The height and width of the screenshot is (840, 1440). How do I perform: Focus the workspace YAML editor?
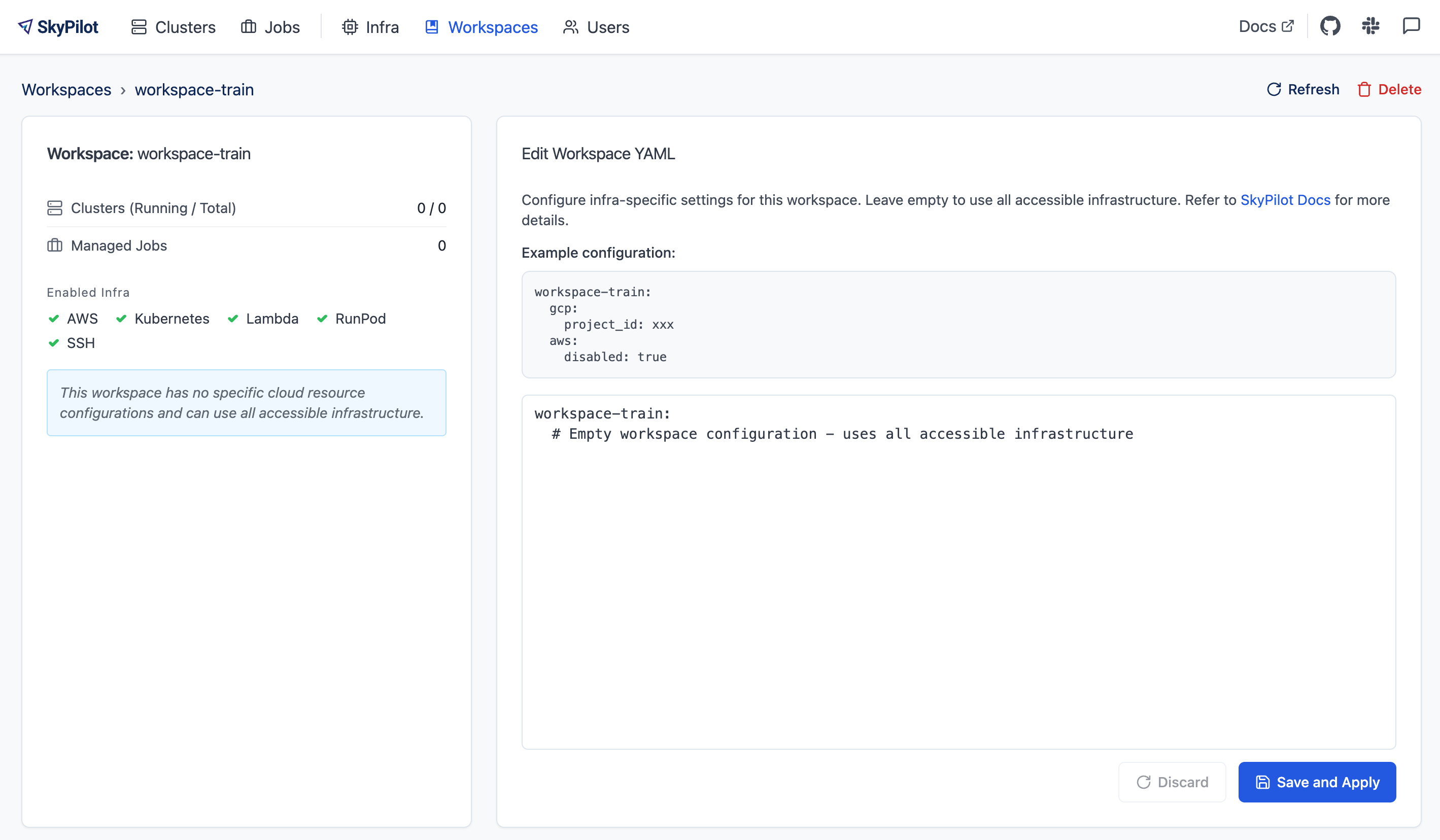point(958,572)
